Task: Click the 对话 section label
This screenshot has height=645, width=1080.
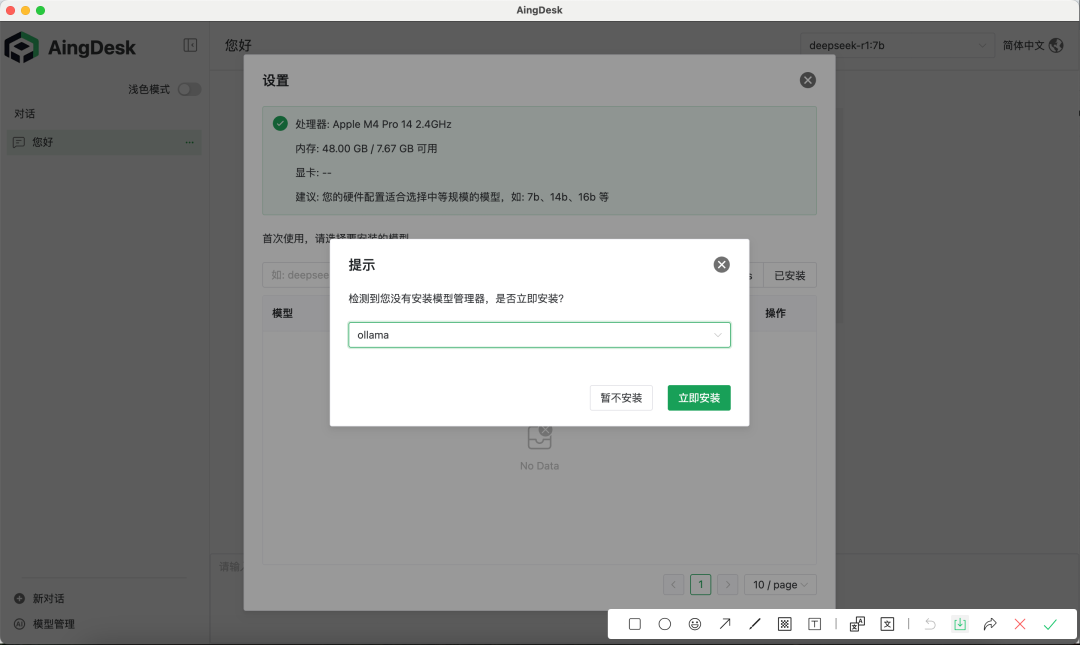Action: point(25,114)
